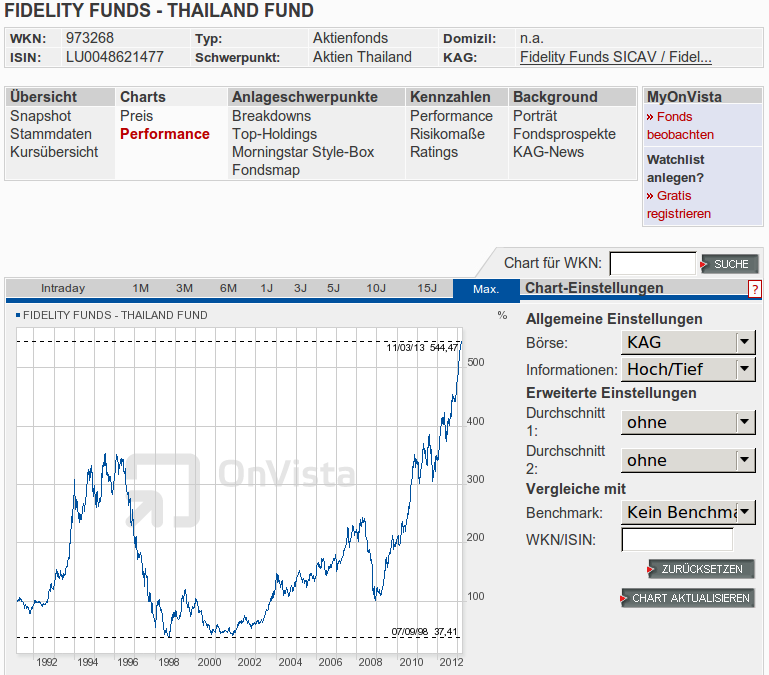This screenshot has height=675, width=769.
Task: Open the Ratings link
Action: (x=434, y=152)
